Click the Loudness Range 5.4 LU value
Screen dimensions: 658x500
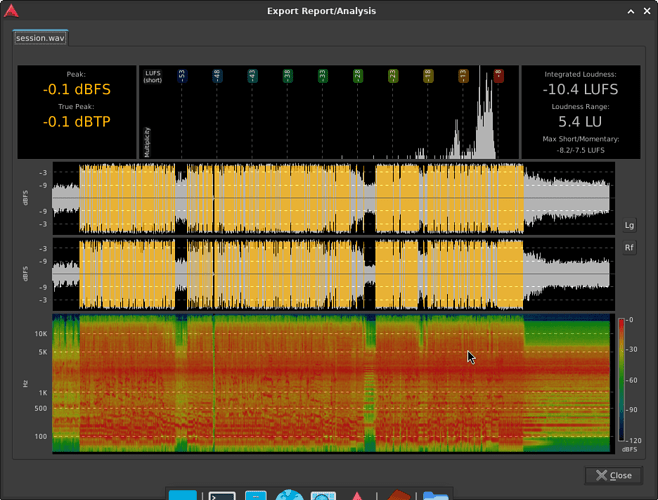coord(581,122)
